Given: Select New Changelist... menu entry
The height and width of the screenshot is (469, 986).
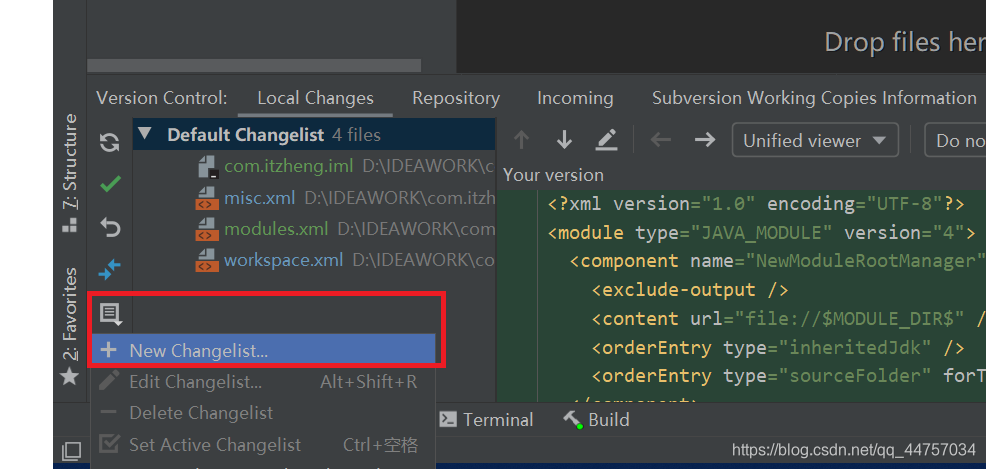Looking at the screenshot, I should pyautogui.click(x=263, y=350).
